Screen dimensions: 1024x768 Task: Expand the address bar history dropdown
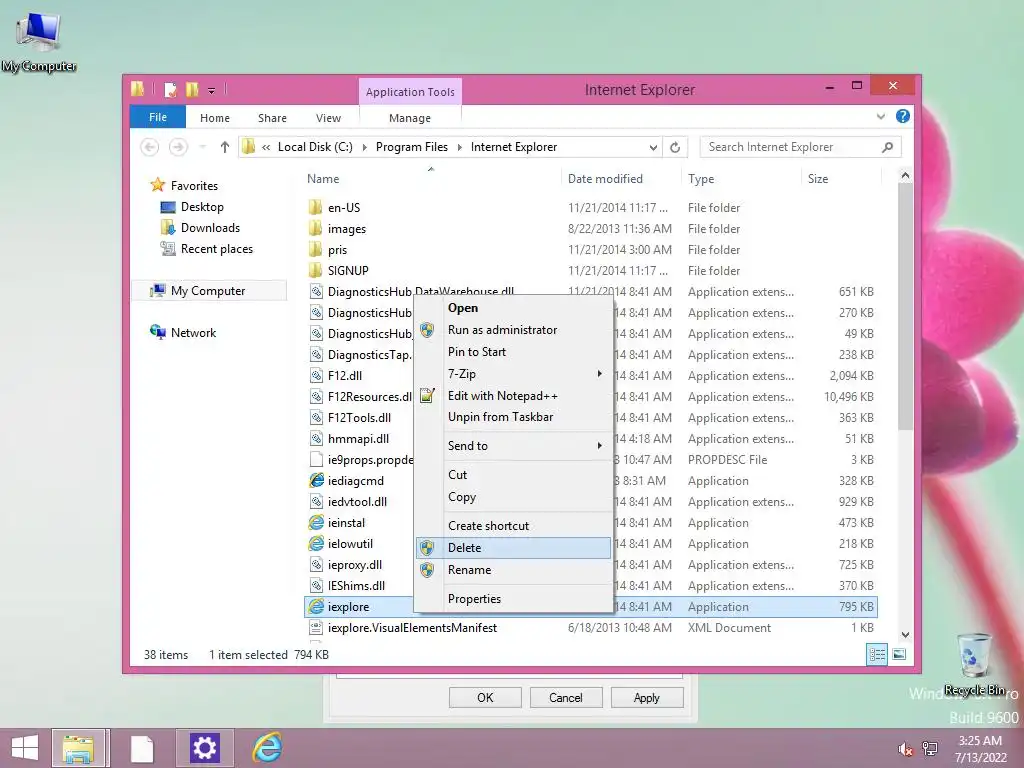pyautogui.click(x=653, y=148)
